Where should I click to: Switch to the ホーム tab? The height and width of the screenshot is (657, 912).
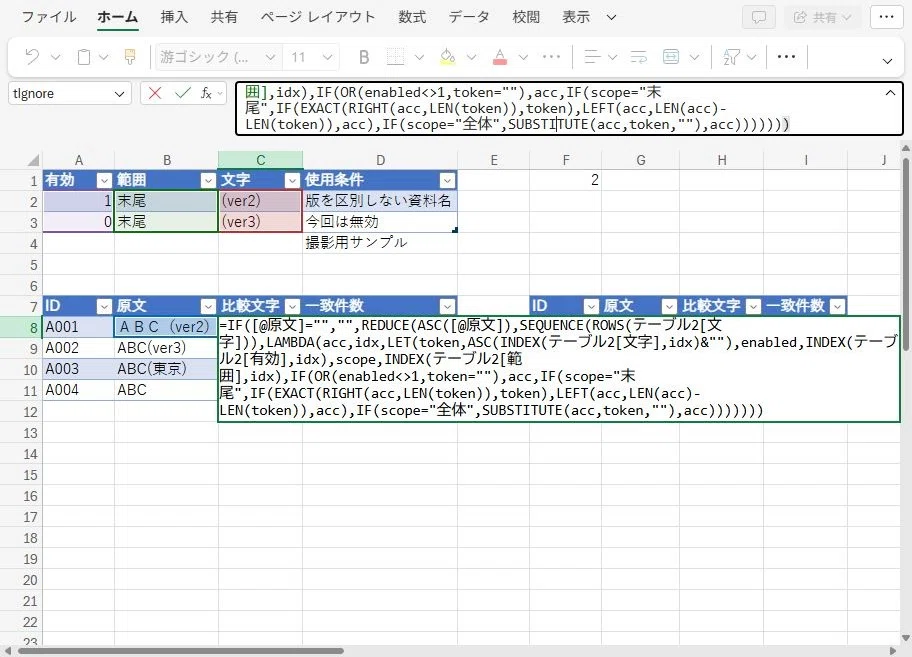(117, 17)
